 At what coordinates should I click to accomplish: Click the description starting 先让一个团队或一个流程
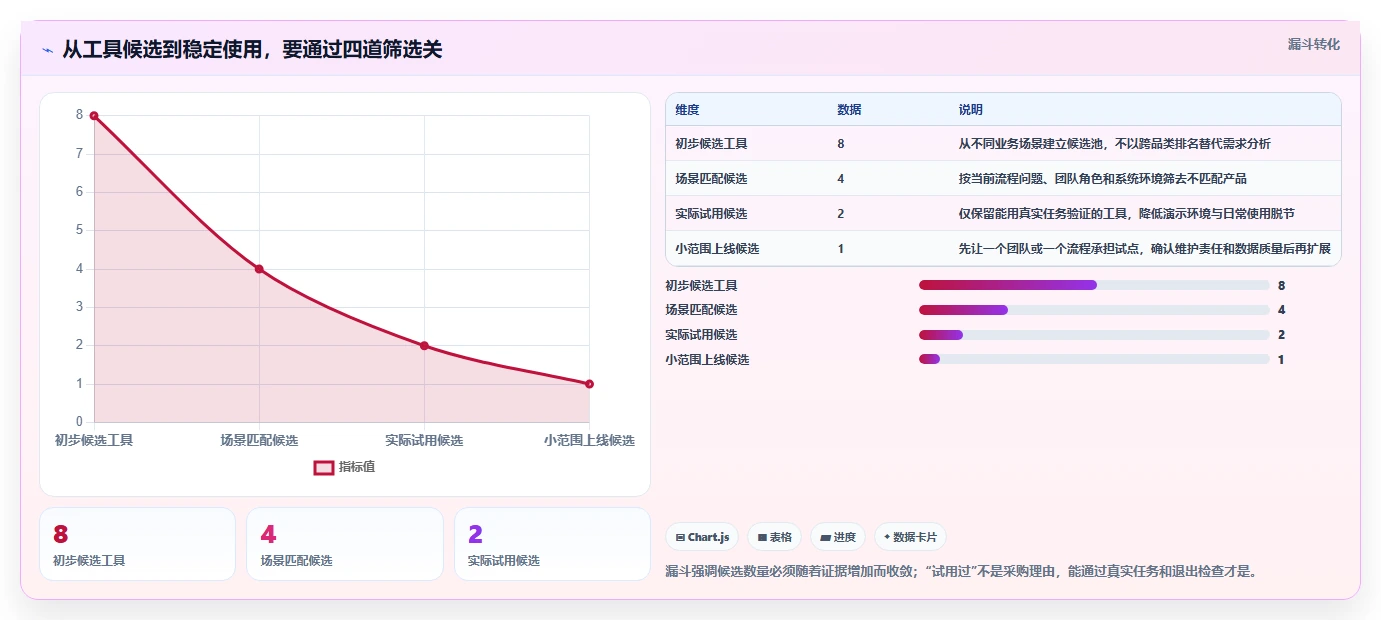pyautogui.click(x=1144, y=249)
